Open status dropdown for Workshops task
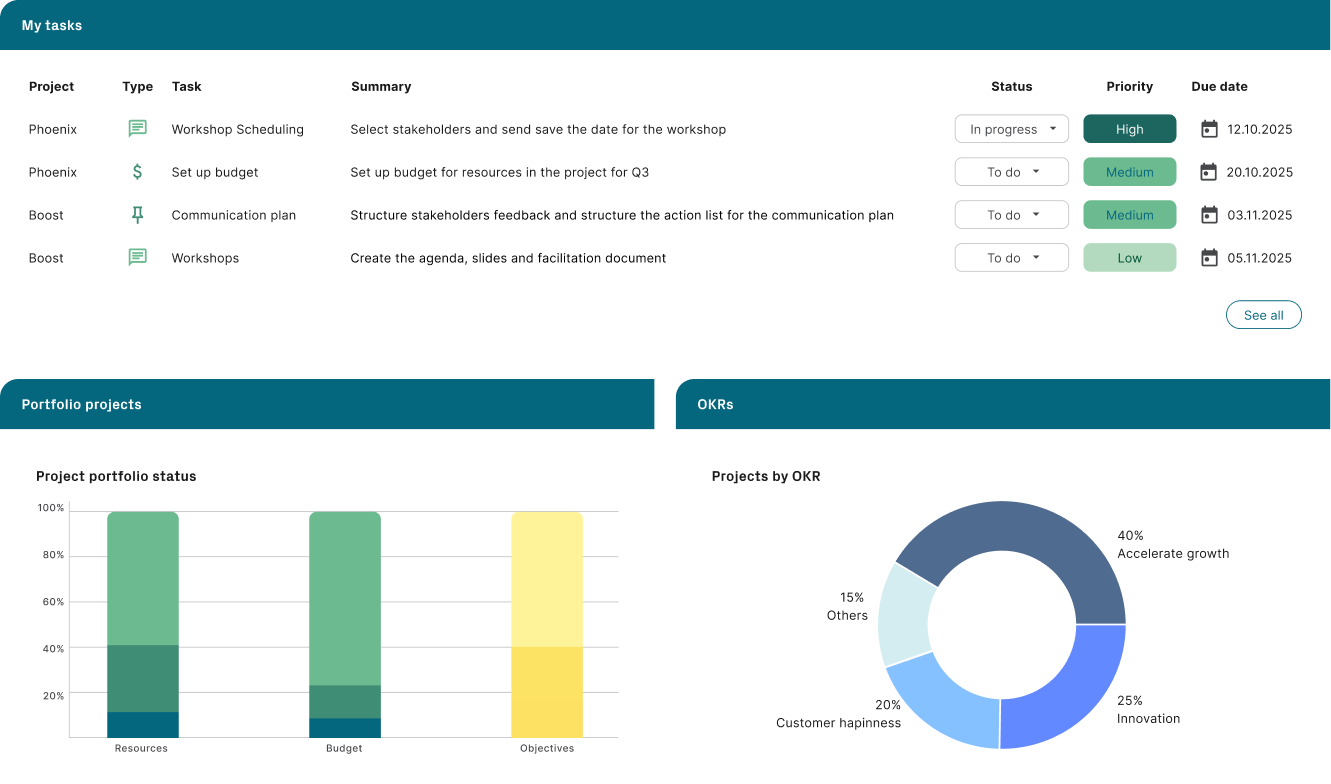Viewport: 1331px width, 784px height. click(x=1012, y=258)
